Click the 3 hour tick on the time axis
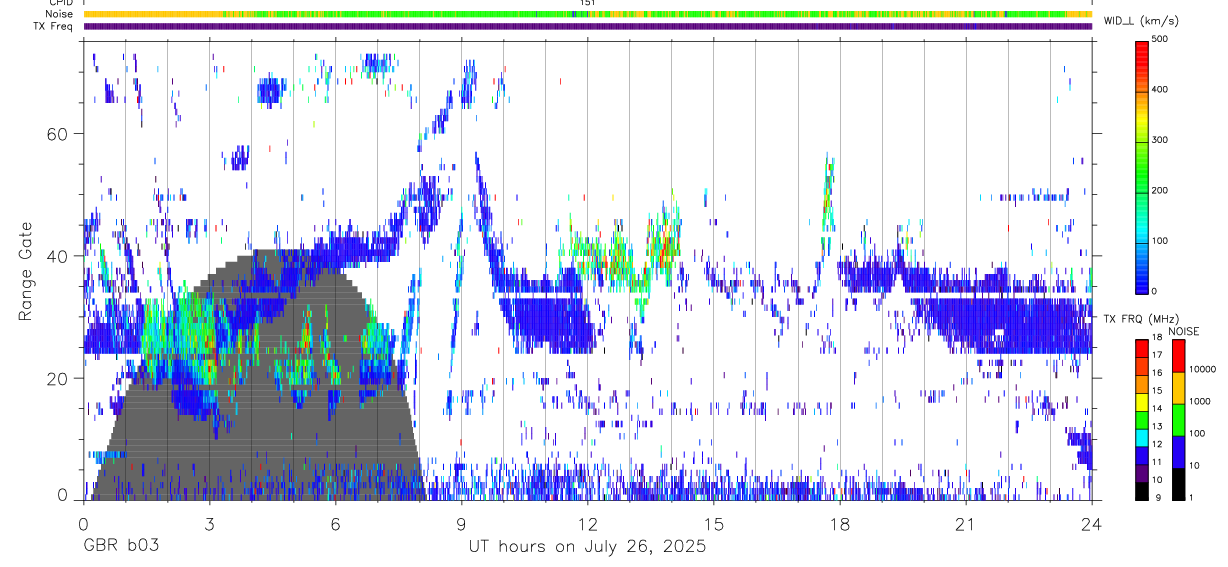 point(209,523)
